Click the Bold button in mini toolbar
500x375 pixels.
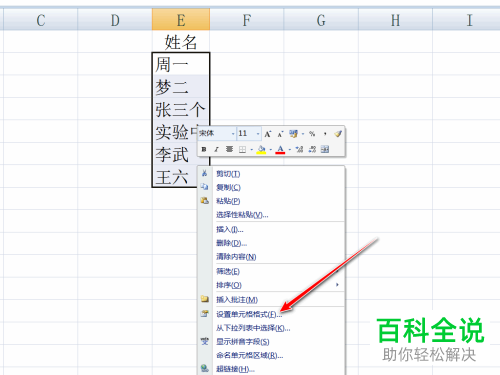tap(204, 149)
